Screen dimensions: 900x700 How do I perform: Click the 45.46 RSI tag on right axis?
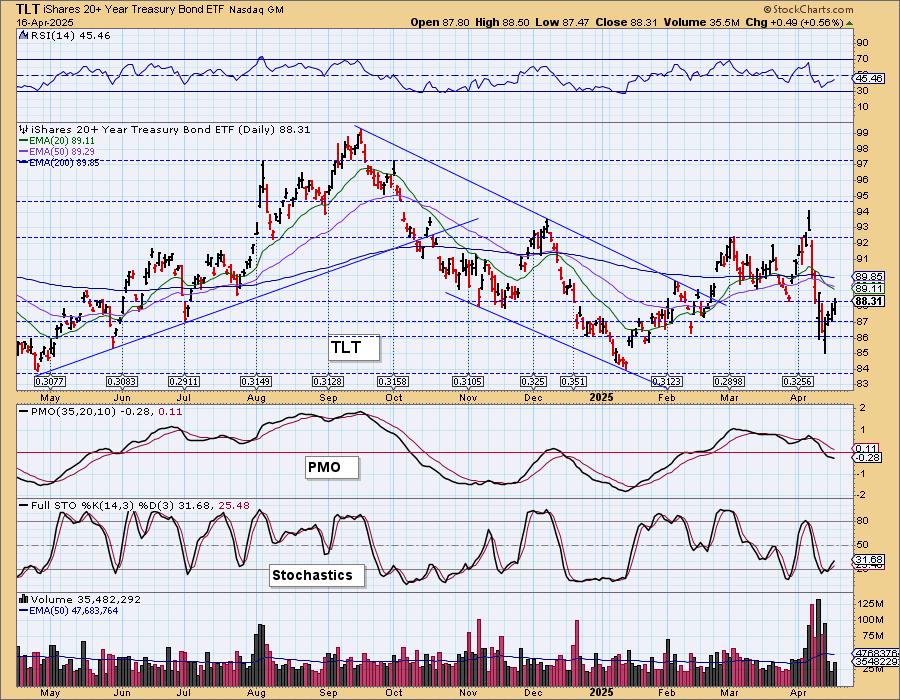[x=868, y=79]
